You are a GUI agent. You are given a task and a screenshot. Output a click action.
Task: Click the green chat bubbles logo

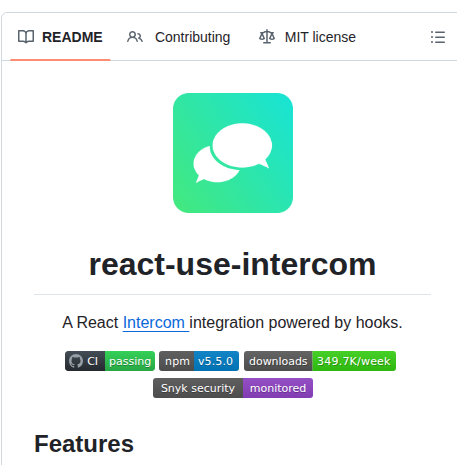233,153
